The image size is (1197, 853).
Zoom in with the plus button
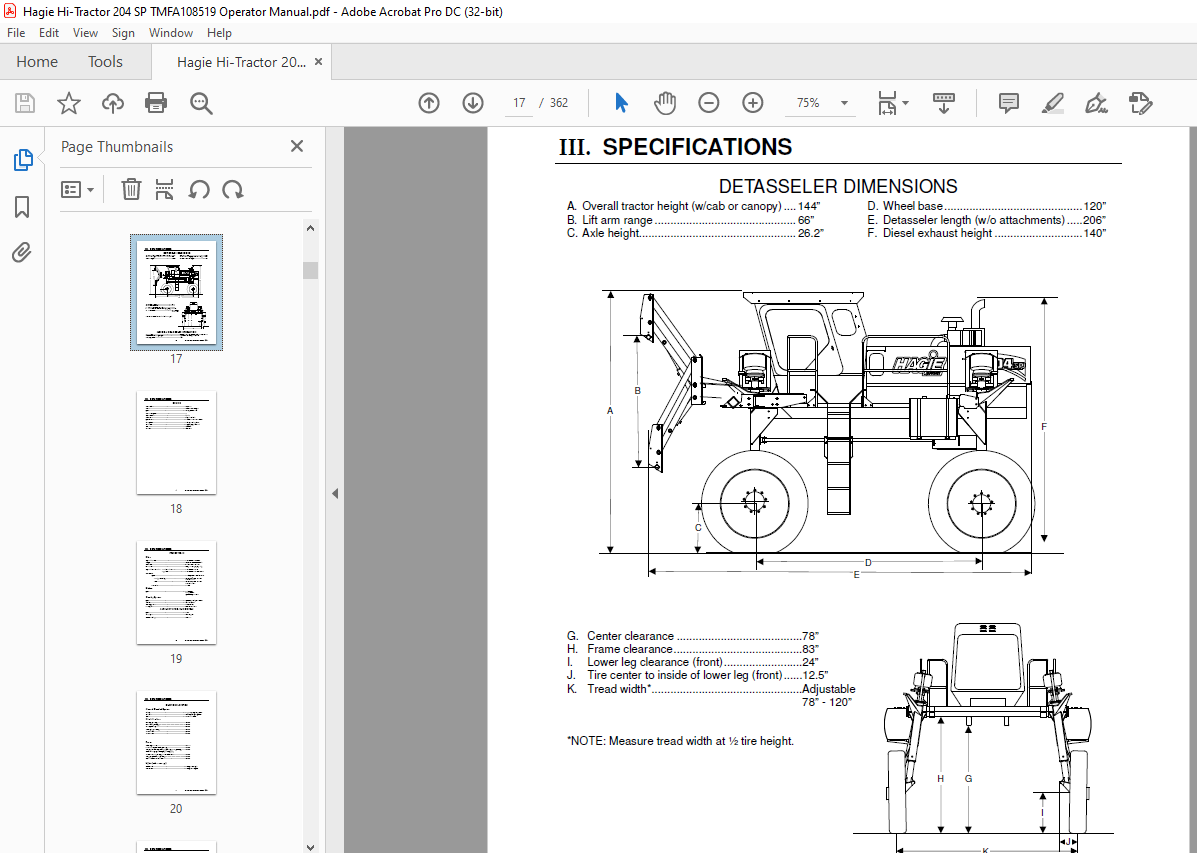point(753,103)
